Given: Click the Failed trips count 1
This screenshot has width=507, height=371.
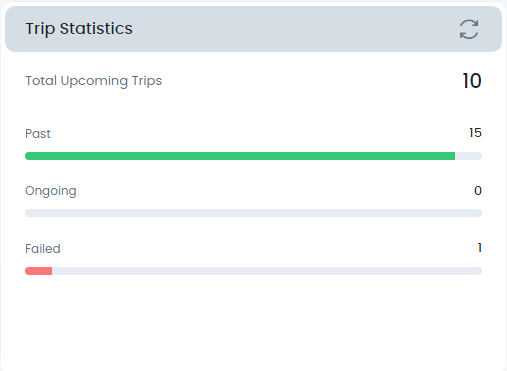Looking at the screenshot, I should [480, 248].
